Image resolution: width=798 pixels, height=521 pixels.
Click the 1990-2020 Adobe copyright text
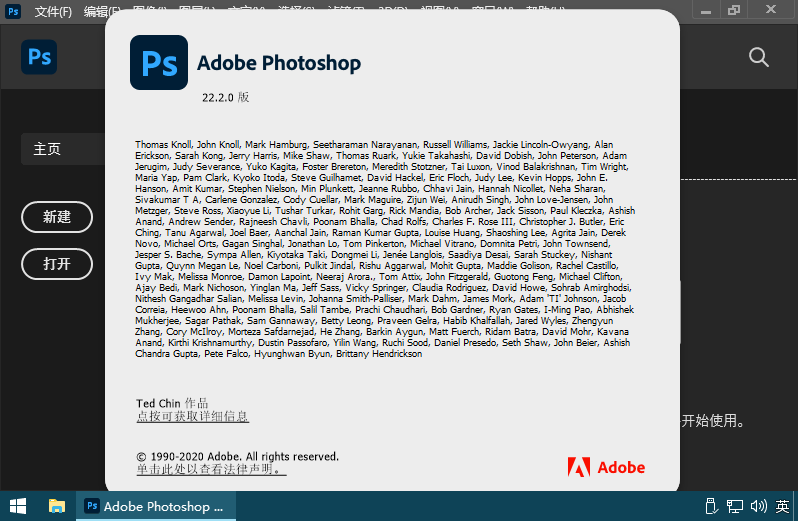[x=237, y=456]
